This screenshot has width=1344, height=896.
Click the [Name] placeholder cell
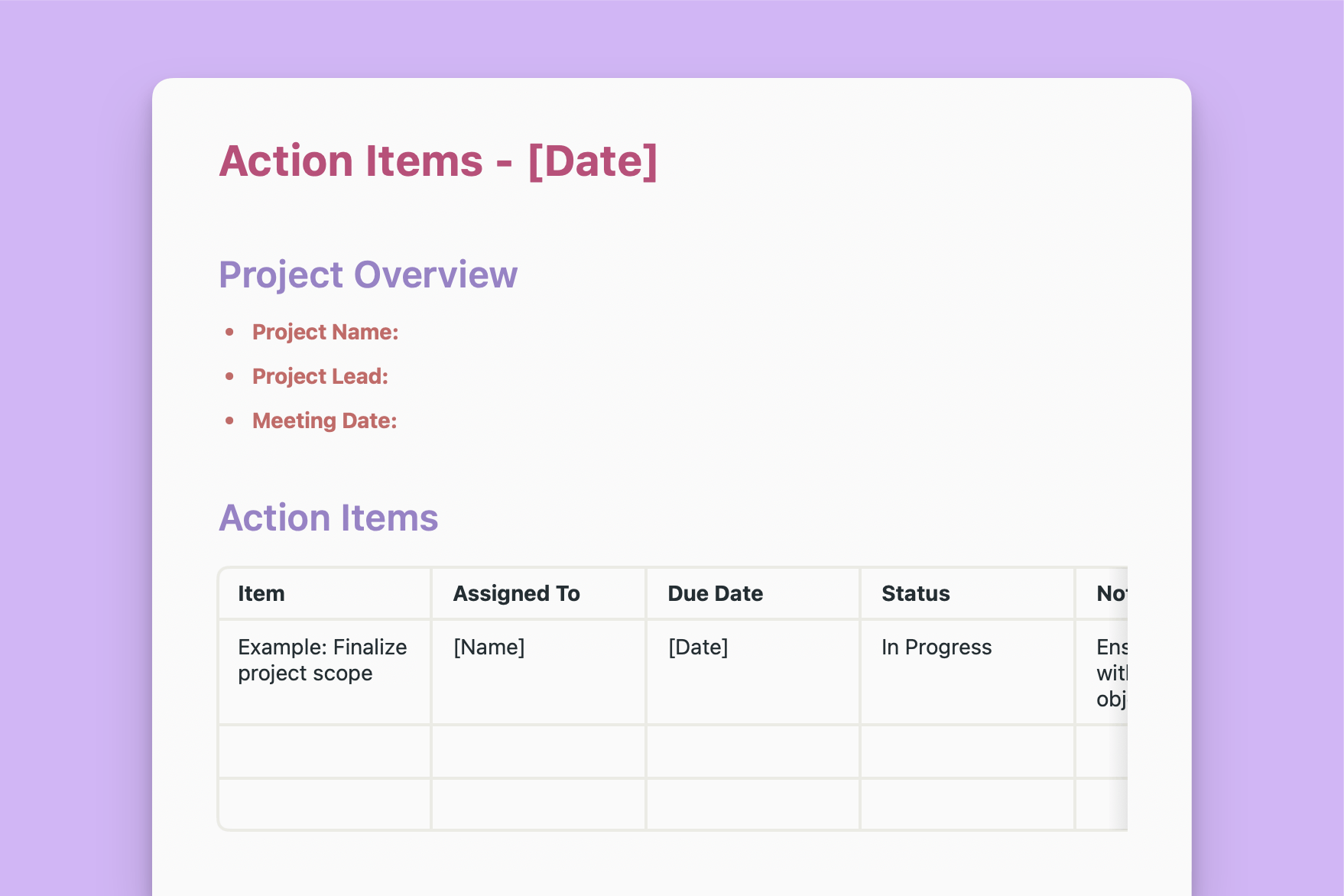(x=489, y=647)
